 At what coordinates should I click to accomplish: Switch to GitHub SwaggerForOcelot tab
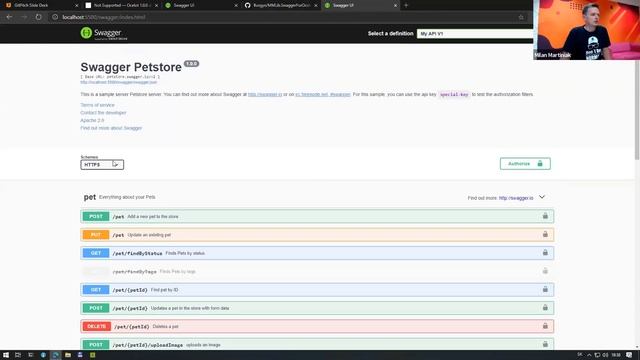[x=281, y=5]
